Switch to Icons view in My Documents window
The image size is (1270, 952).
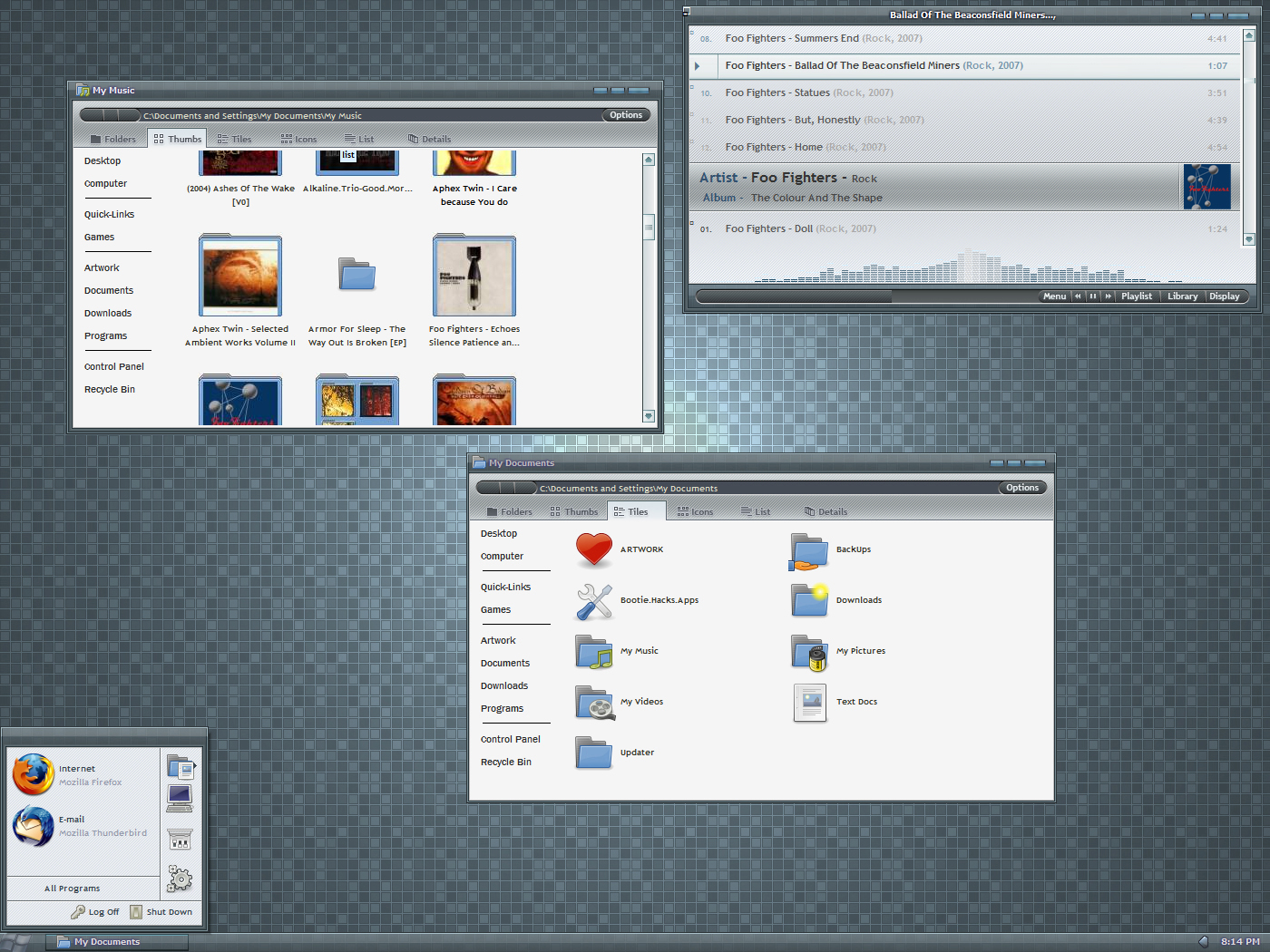pyautogui.click(x=695, y=511)
